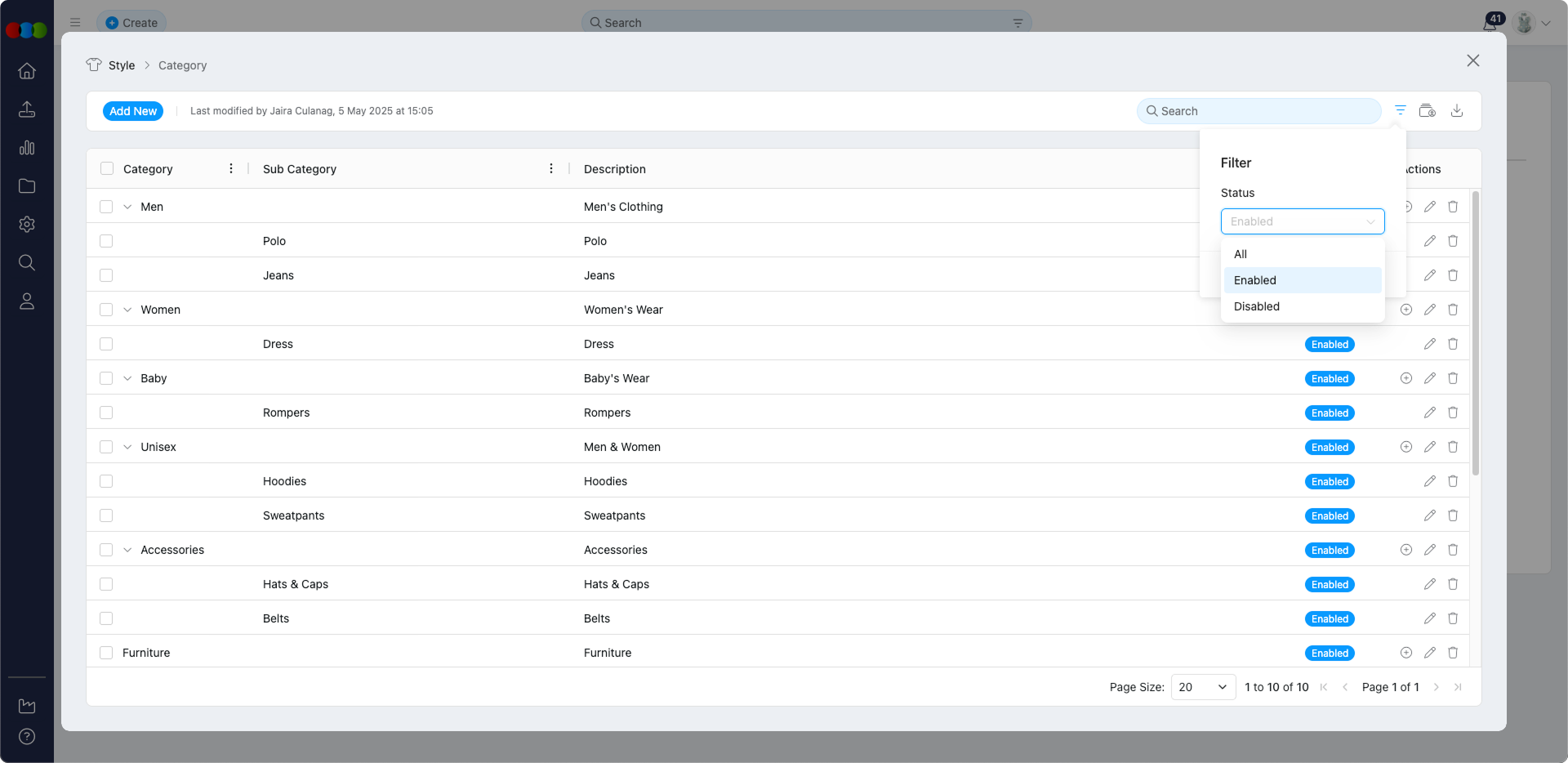
Task: Open the filter icon in the toolbar
Action: click(x=1400, y=110)
